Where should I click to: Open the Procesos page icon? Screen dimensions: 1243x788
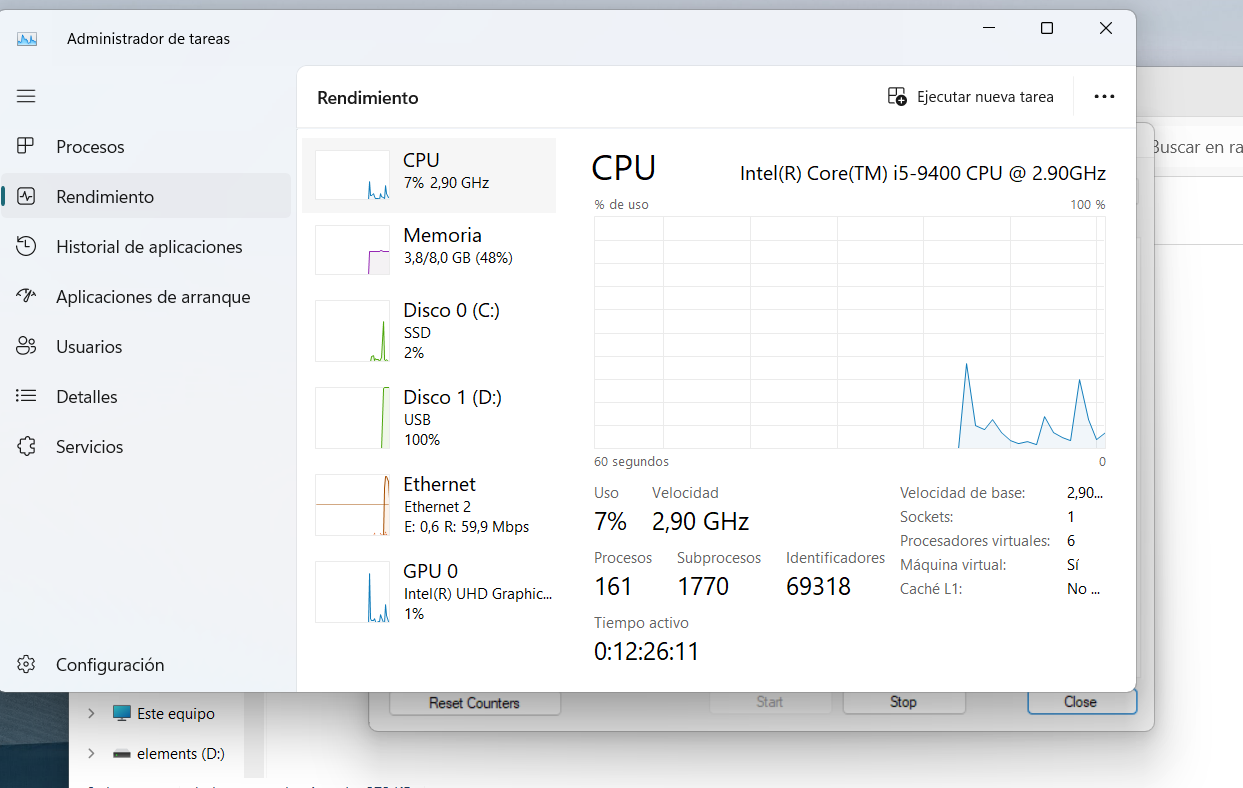26,147
